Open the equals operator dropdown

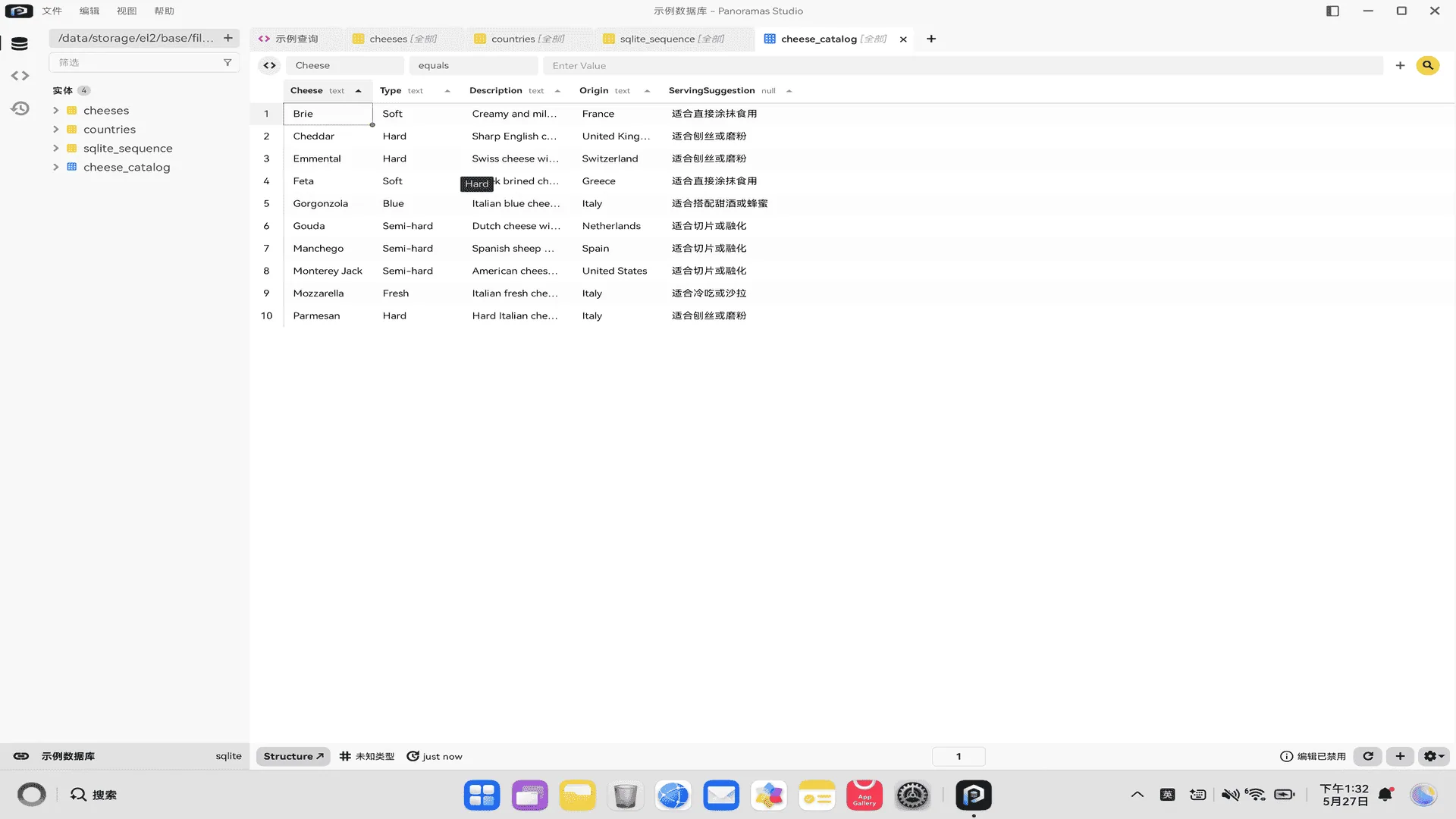(x=473, y=66)
